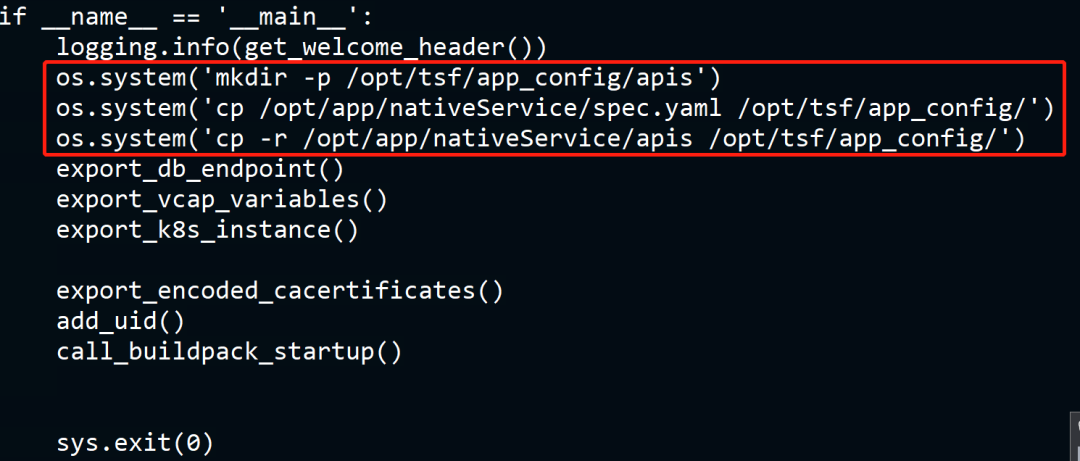Click the call_buildpack_startup() line
The image size is (1080, 461).
click(229, 352)
